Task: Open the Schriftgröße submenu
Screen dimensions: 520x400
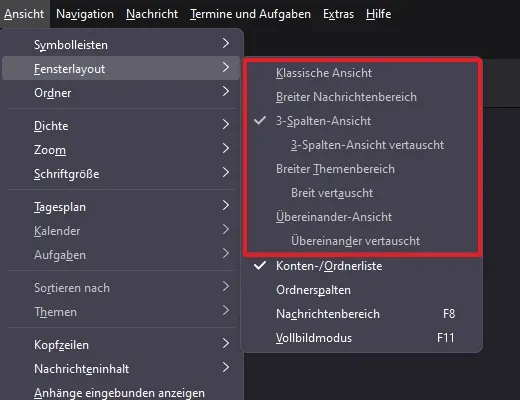Action: (x=121, y=174)
